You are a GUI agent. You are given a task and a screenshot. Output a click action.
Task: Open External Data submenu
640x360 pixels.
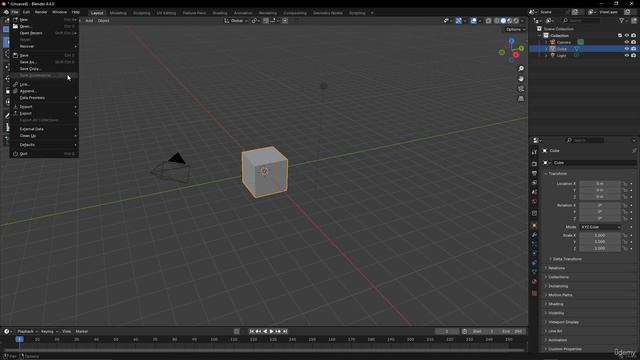[44, 129]
